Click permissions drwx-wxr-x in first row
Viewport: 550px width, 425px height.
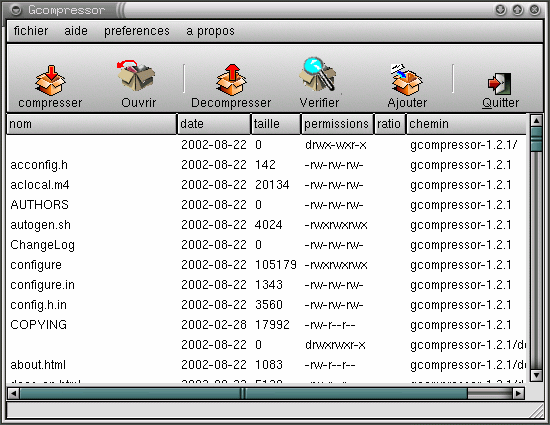point(336,145)
